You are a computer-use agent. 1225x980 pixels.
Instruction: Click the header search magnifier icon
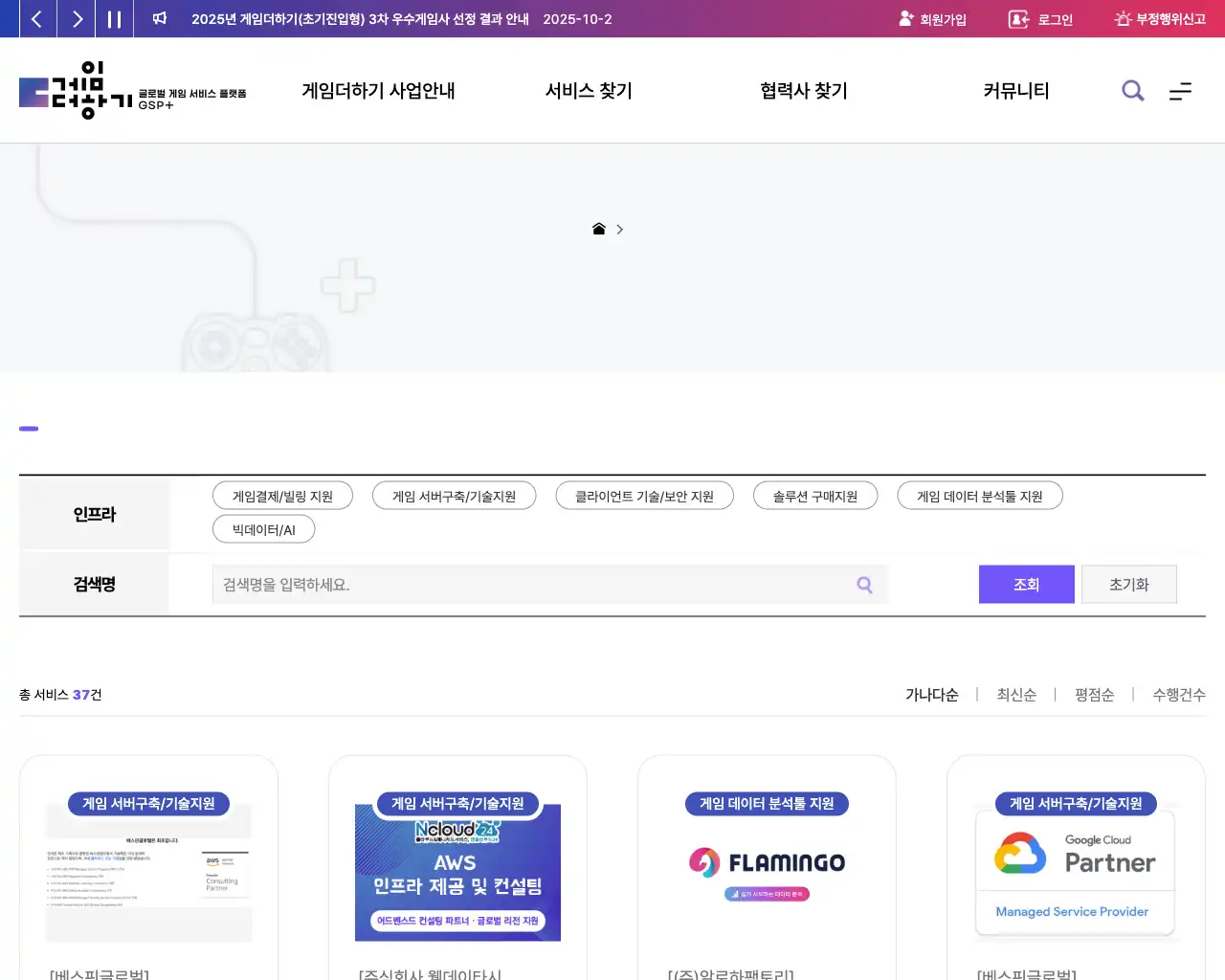click(x=1132, y=91)
